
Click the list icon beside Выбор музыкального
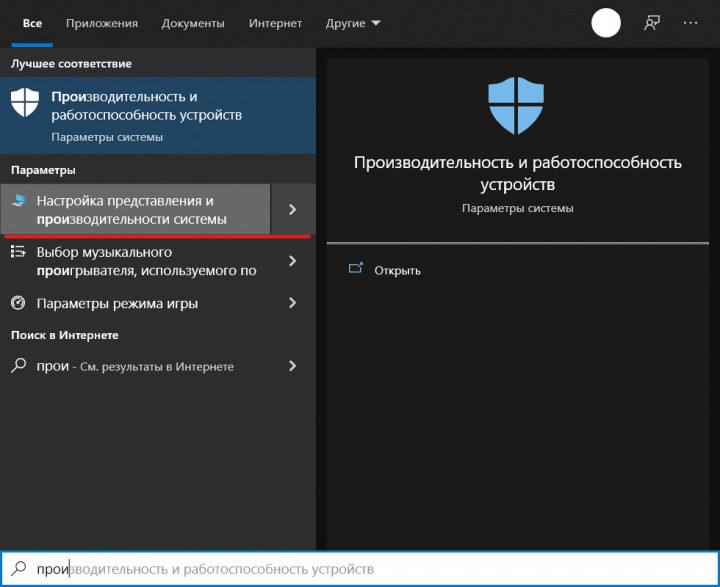(18, 251)
